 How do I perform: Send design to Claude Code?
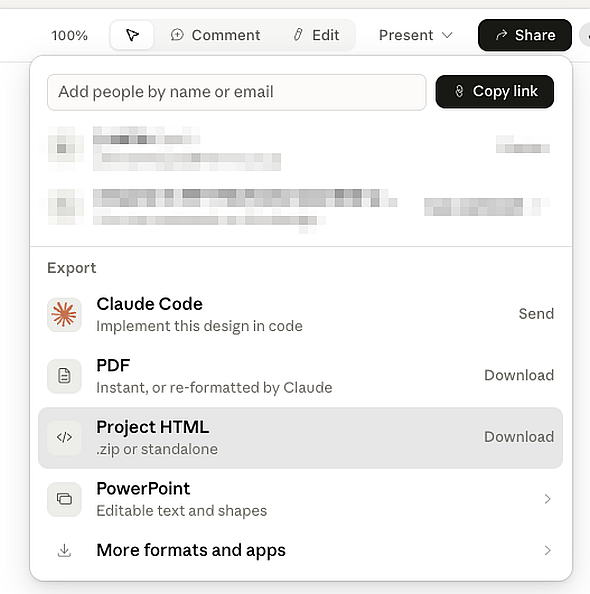coord(536,314)
